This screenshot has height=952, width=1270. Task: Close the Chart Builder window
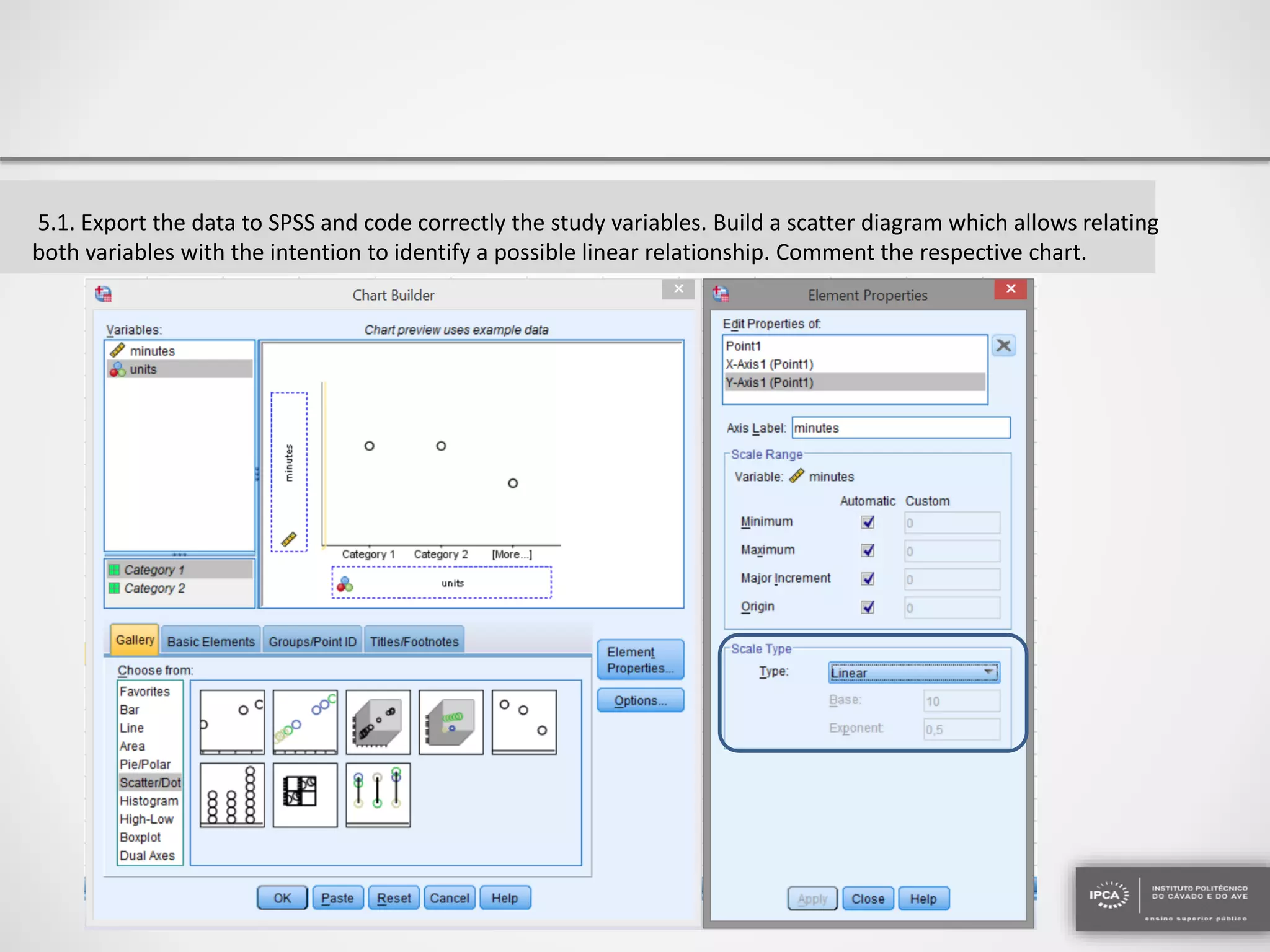[x=678, y=289]
